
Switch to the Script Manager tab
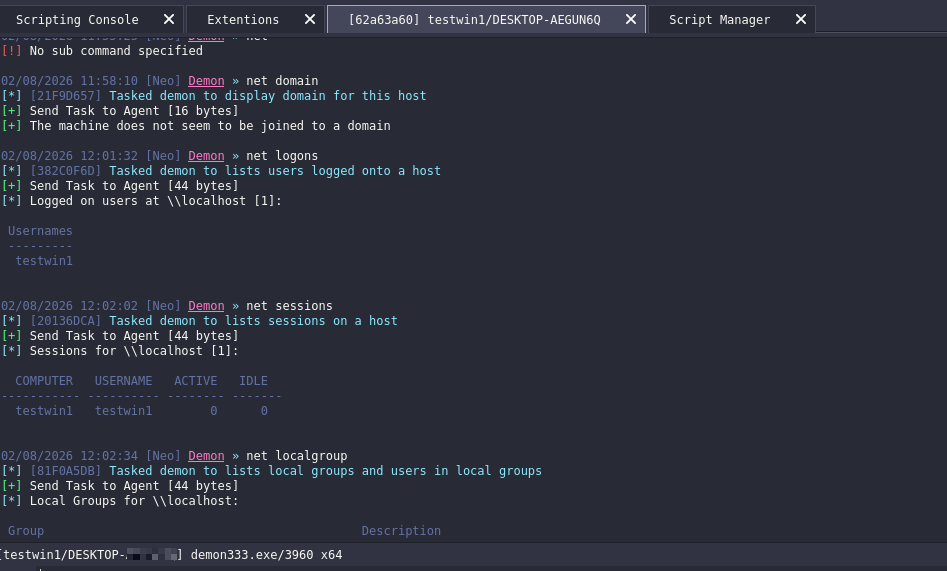coord(719,19)
